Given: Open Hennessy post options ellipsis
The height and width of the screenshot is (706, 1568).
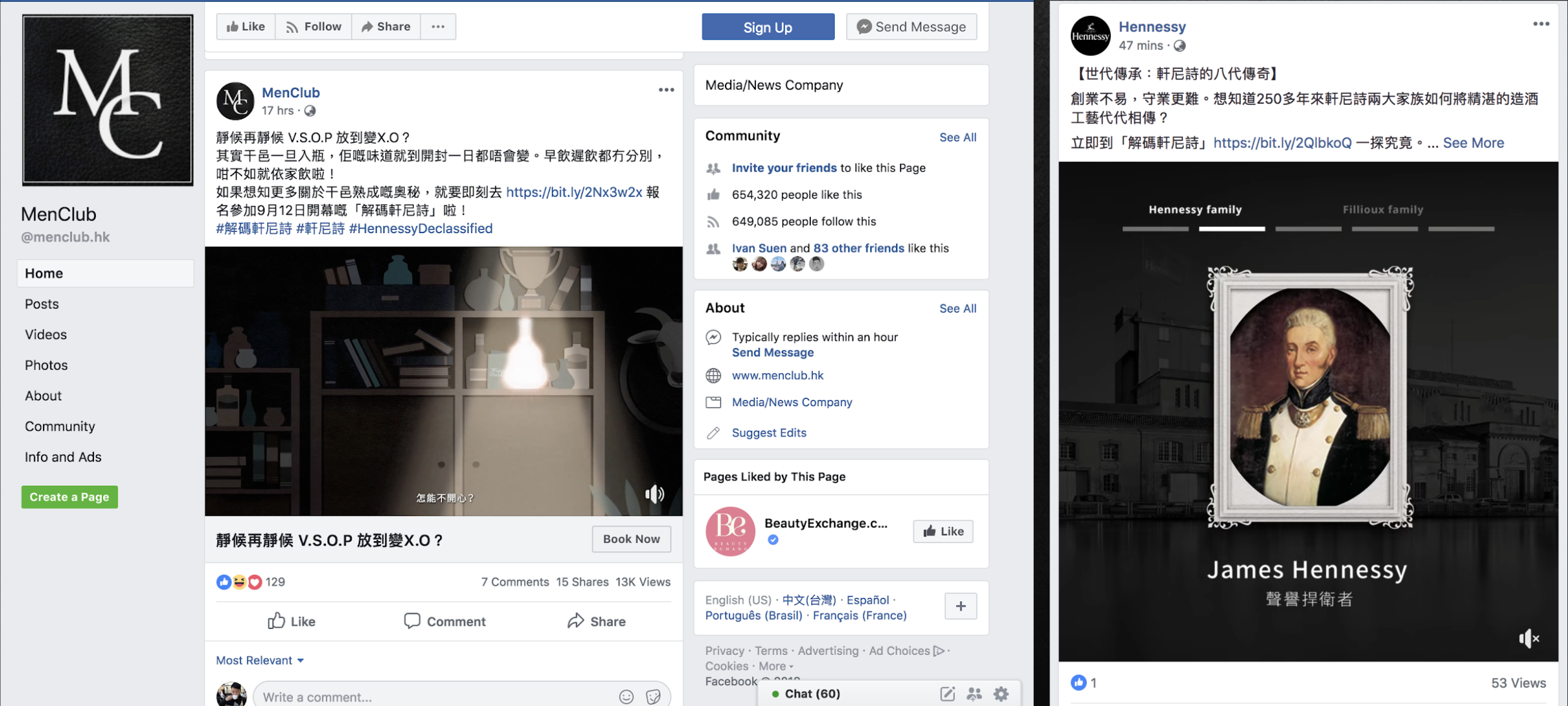Looking at the screenshot, I should tap(1541, 24).
